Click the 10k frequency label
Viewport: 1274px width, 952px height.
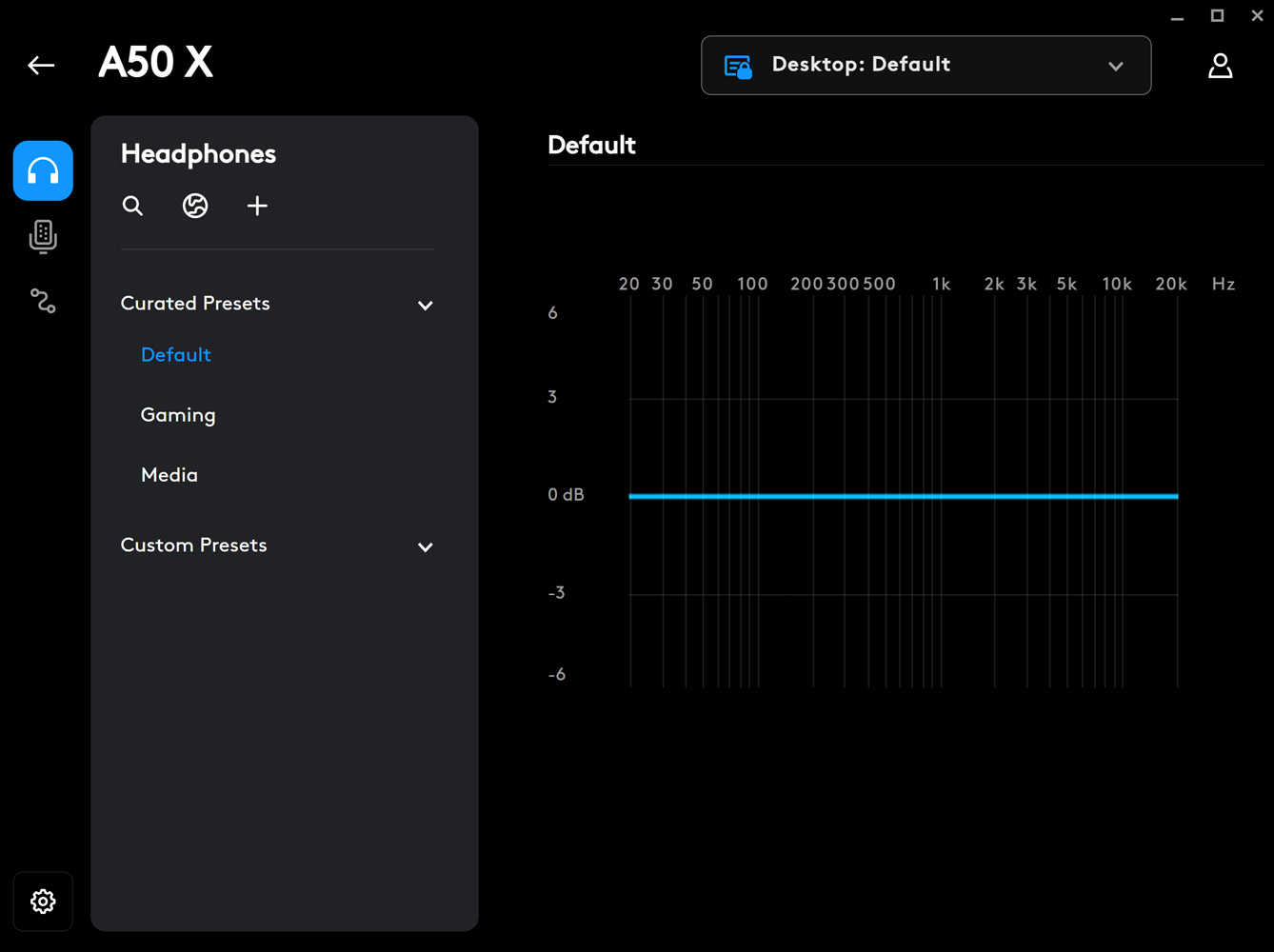click(x=1117, y=284)
